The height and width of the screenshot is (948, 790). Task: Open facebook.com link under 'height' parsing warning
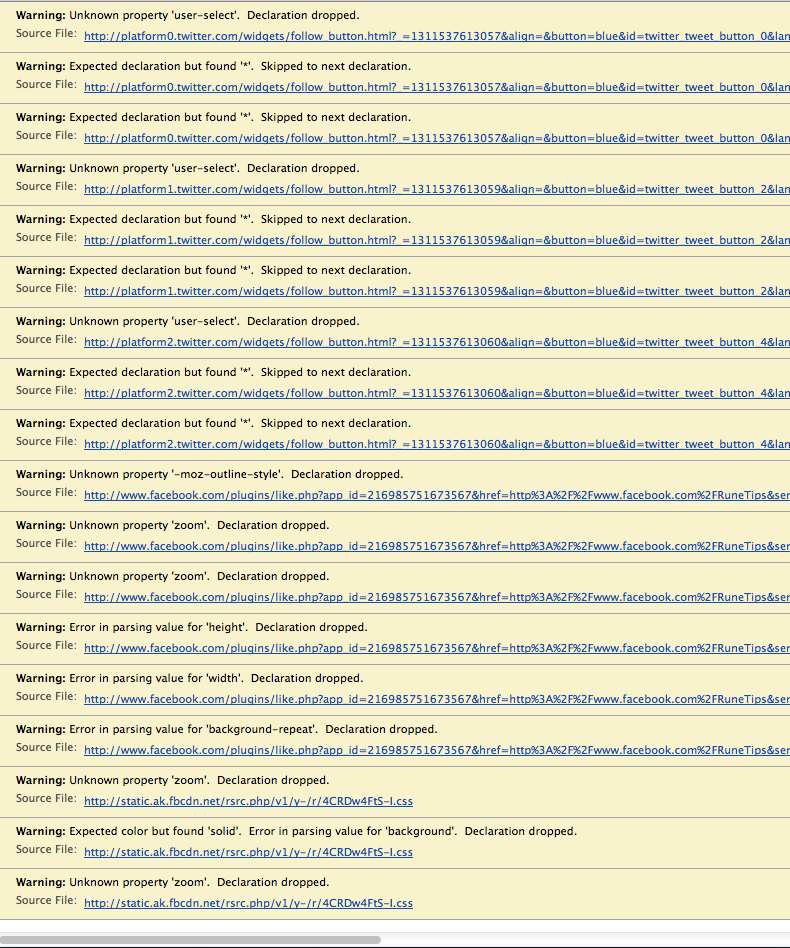tap(436, 648)
